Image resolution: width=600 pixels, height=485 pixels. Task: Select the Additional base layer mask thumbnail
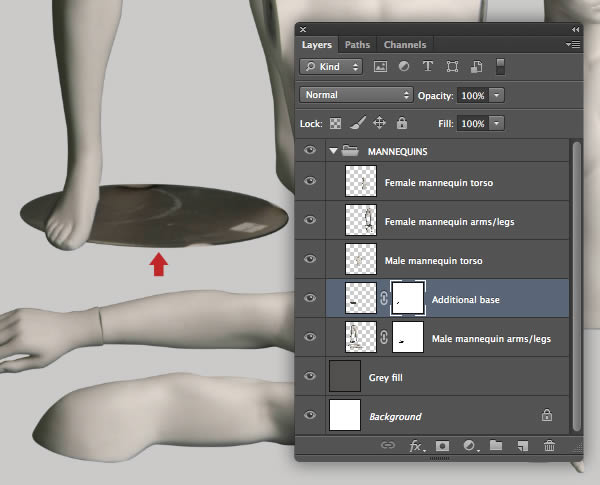click(x=409, y=299)
